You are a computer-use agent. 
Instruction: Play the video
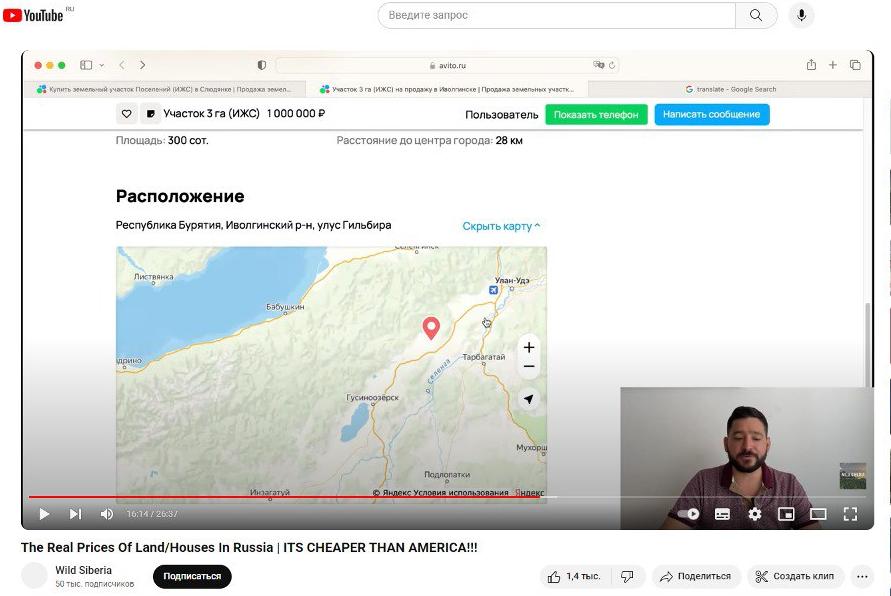tap(44, 514)
